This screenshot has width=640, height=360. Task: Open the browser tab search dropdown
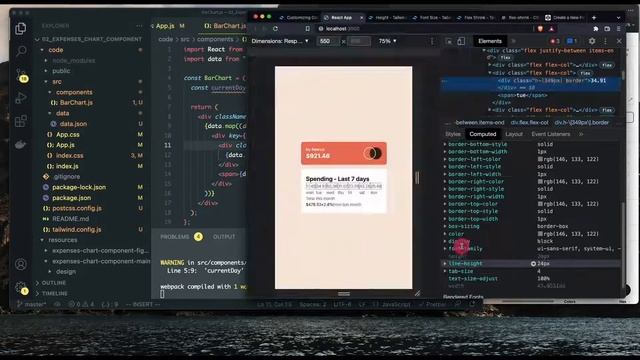pyautogui.click(x=618, y=18)
